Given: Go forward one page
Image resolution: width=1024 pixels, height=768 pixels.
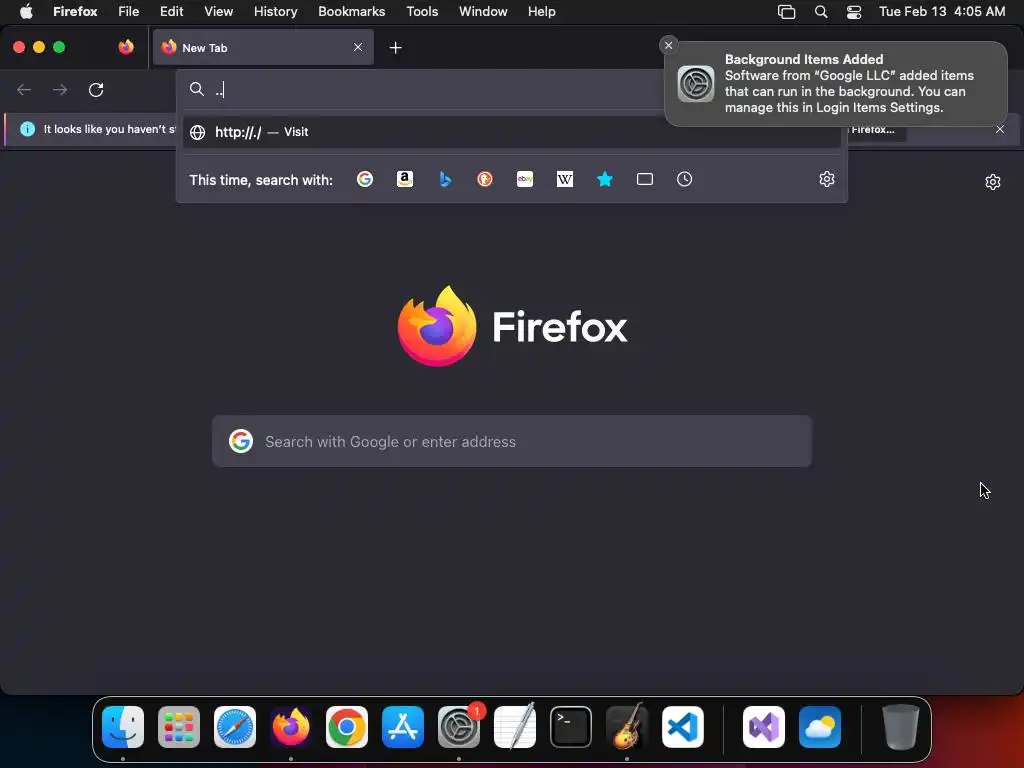Looking at the screenshot, I should pyautogui.click(x=60, y=89).
